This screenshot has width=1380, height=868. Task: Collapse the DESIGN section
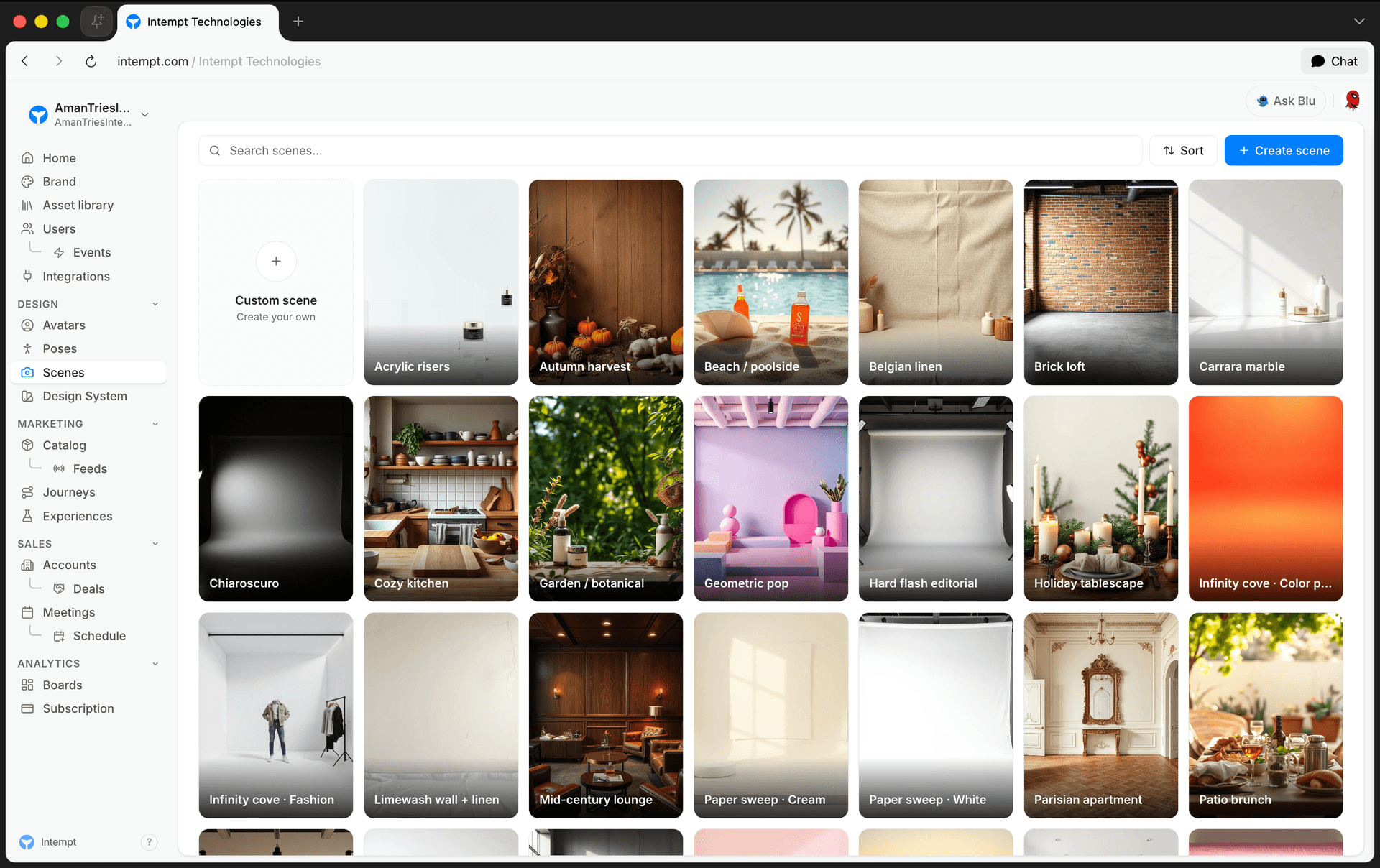pos(155,305)
